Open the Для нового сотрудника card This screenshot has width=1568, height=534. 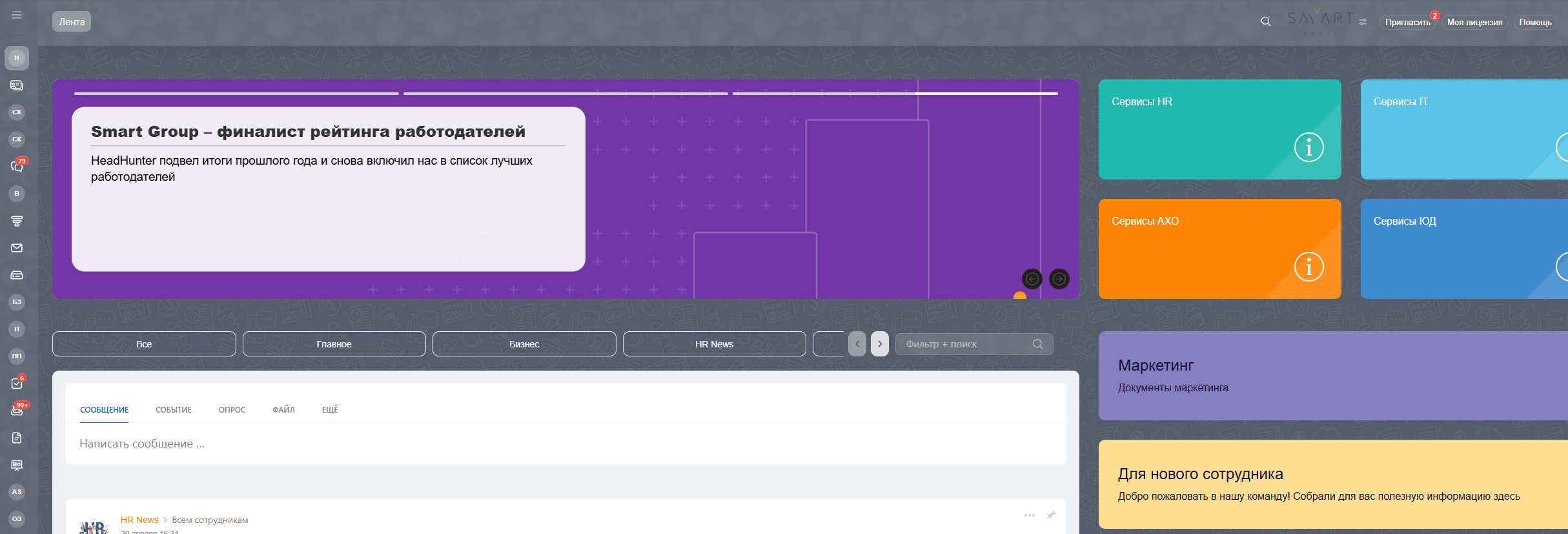tap(1333, 484)
